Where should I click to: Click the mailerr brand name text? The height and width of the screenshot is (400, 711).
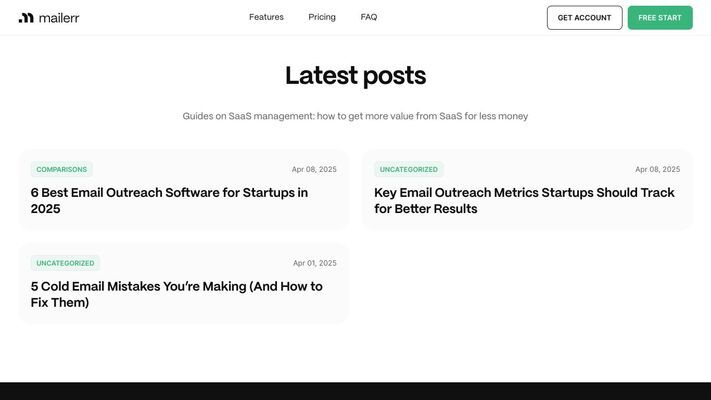(59, 18)
